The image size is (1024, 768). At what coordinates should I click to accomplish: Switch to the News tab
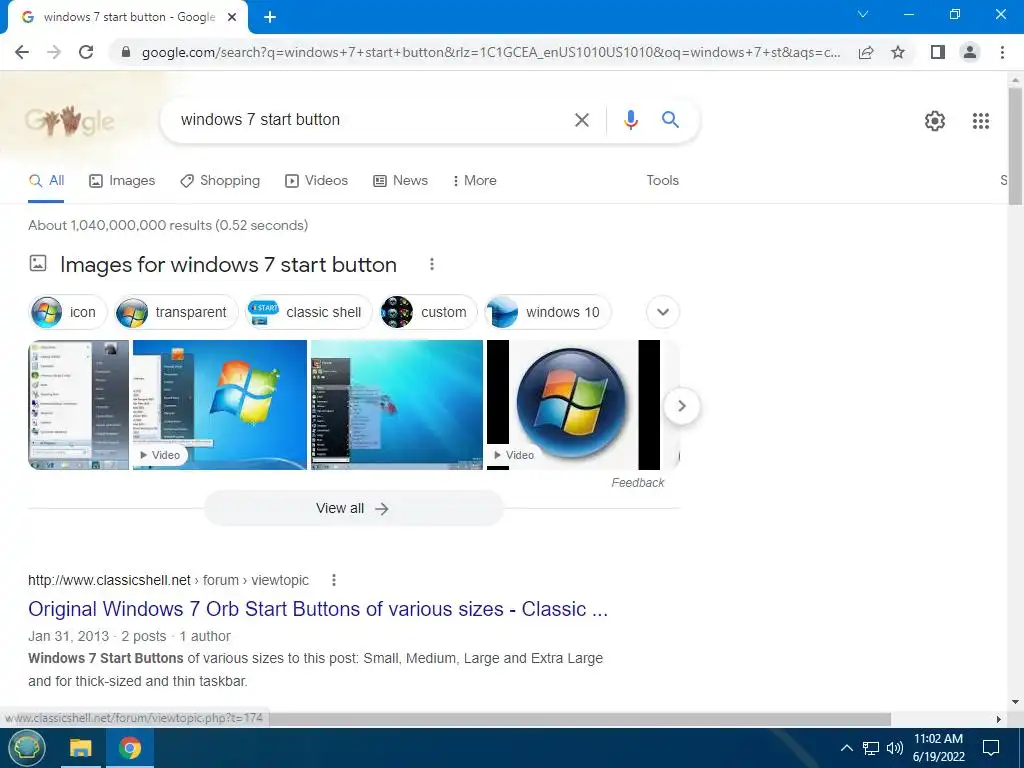point(400,181)
